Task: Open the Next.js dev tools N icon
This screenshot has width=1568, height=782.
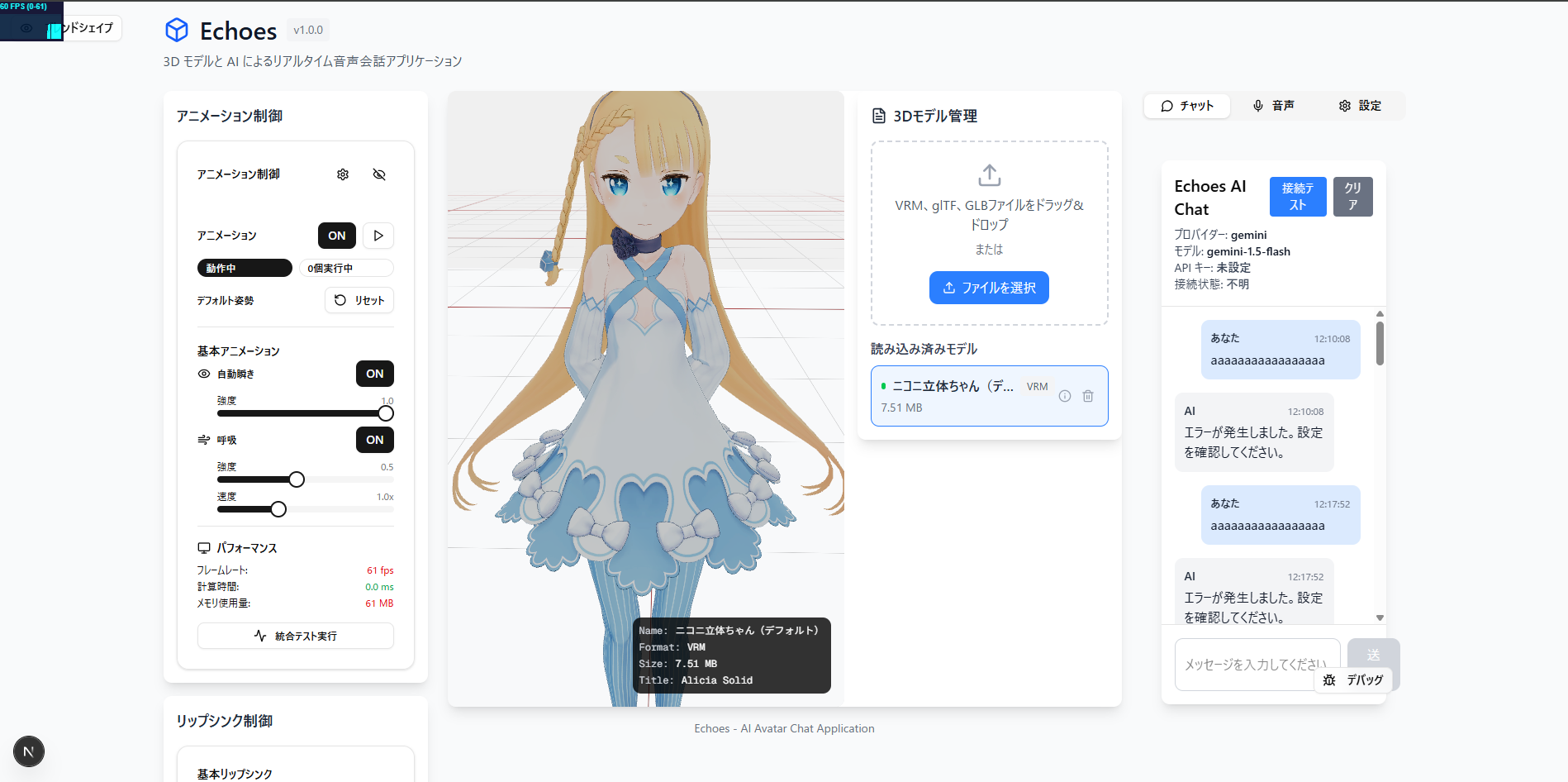Action: 29,751
